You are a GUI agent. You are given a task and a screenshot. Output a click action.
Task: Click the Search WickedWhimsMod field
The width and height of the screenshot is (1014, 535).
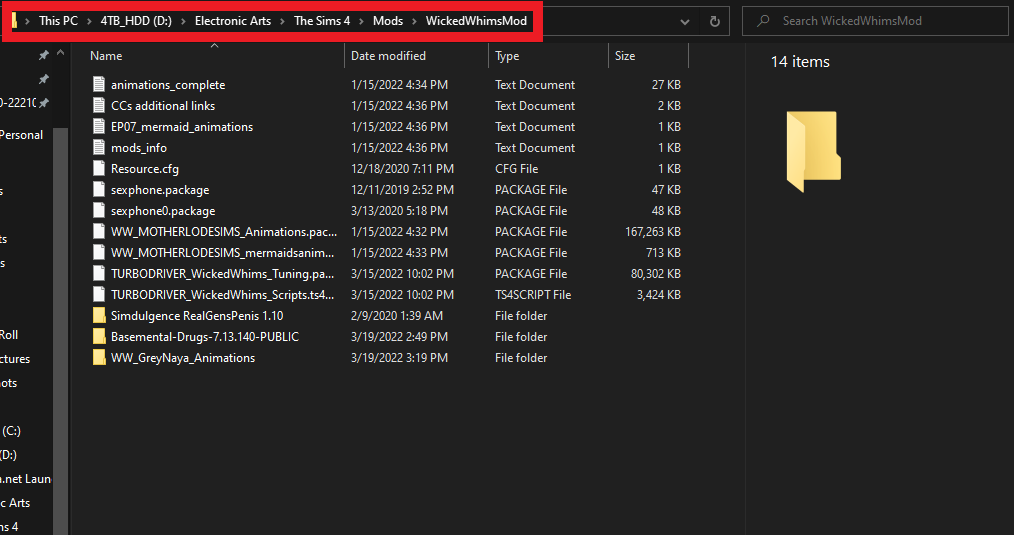pos(875,21)
